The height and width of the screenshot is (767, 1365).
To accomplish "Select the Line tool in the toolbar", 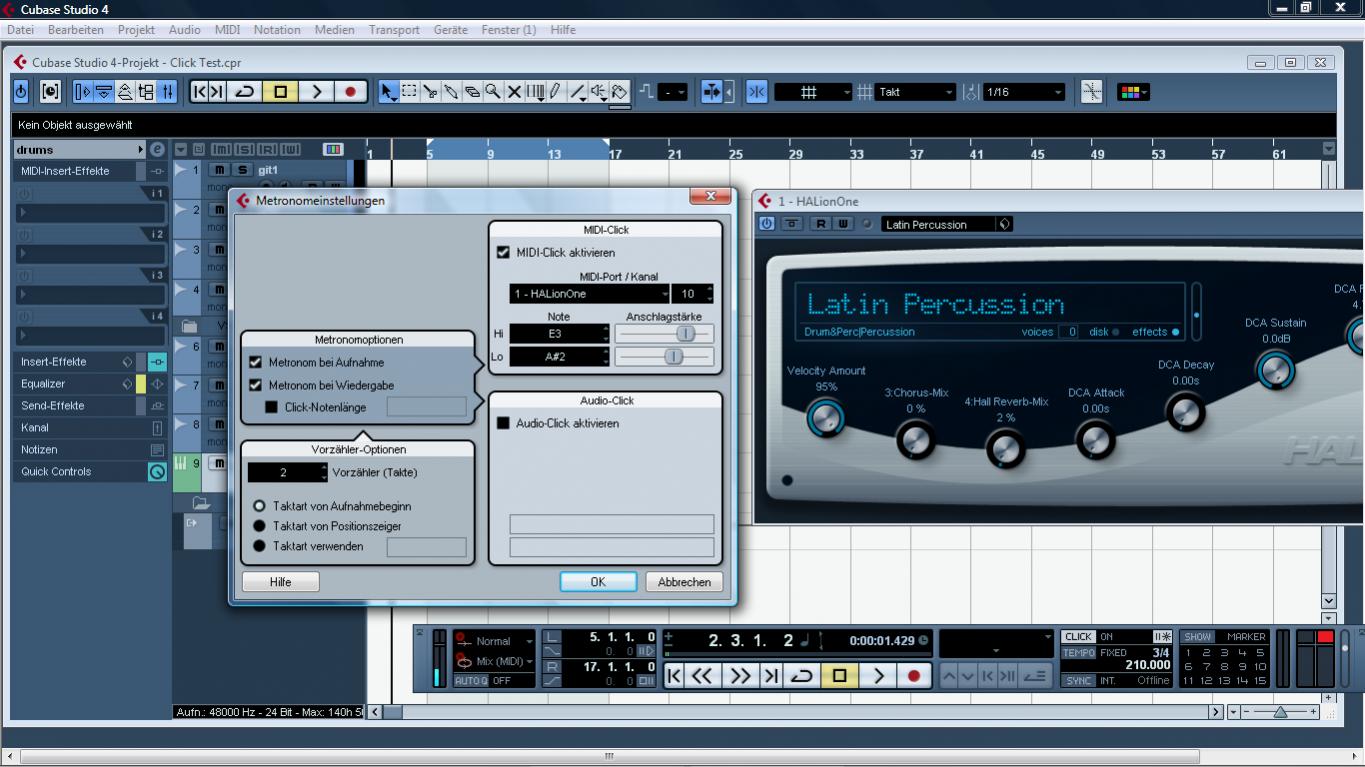I will point(577,91).
